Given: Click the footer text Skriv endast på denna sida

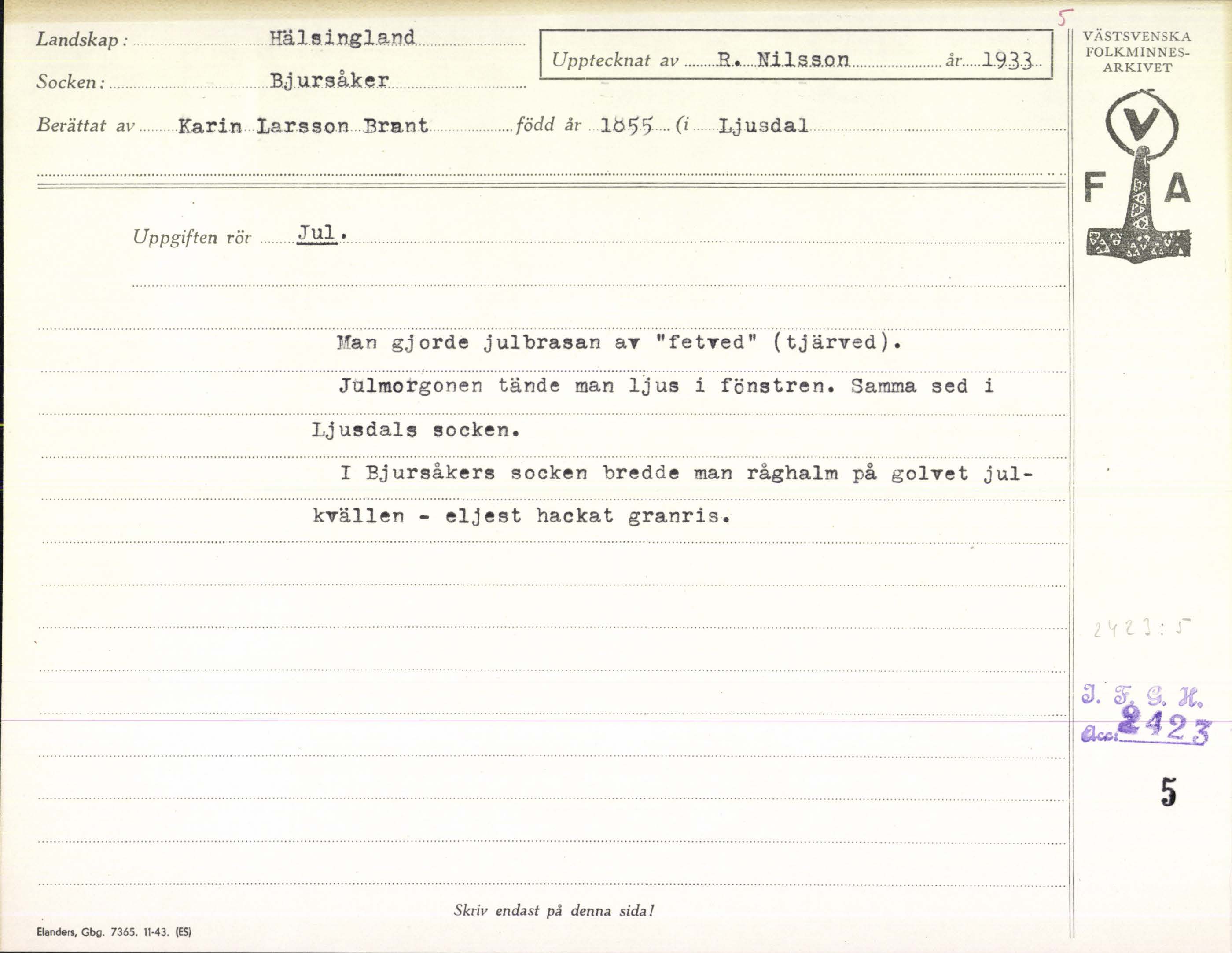Looking at the screenshot, I should [x=553, y=911].
